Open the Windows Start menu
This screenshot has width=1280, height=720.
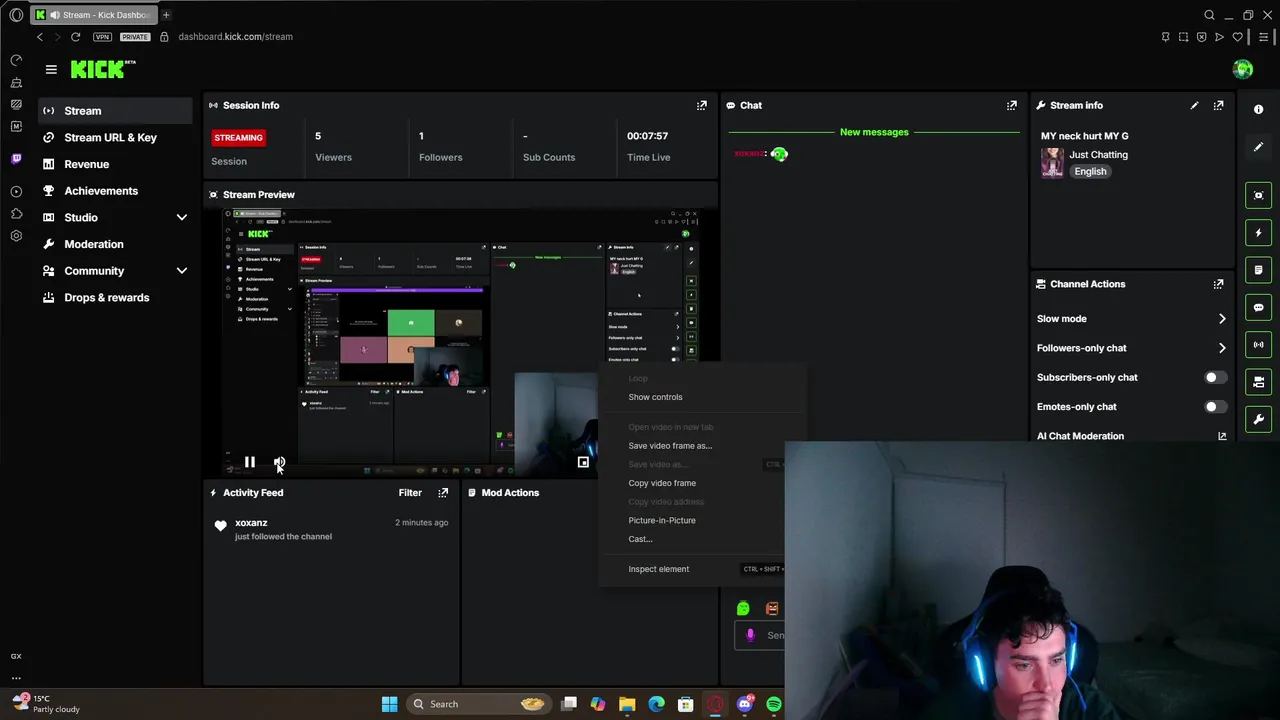point(389,704)
